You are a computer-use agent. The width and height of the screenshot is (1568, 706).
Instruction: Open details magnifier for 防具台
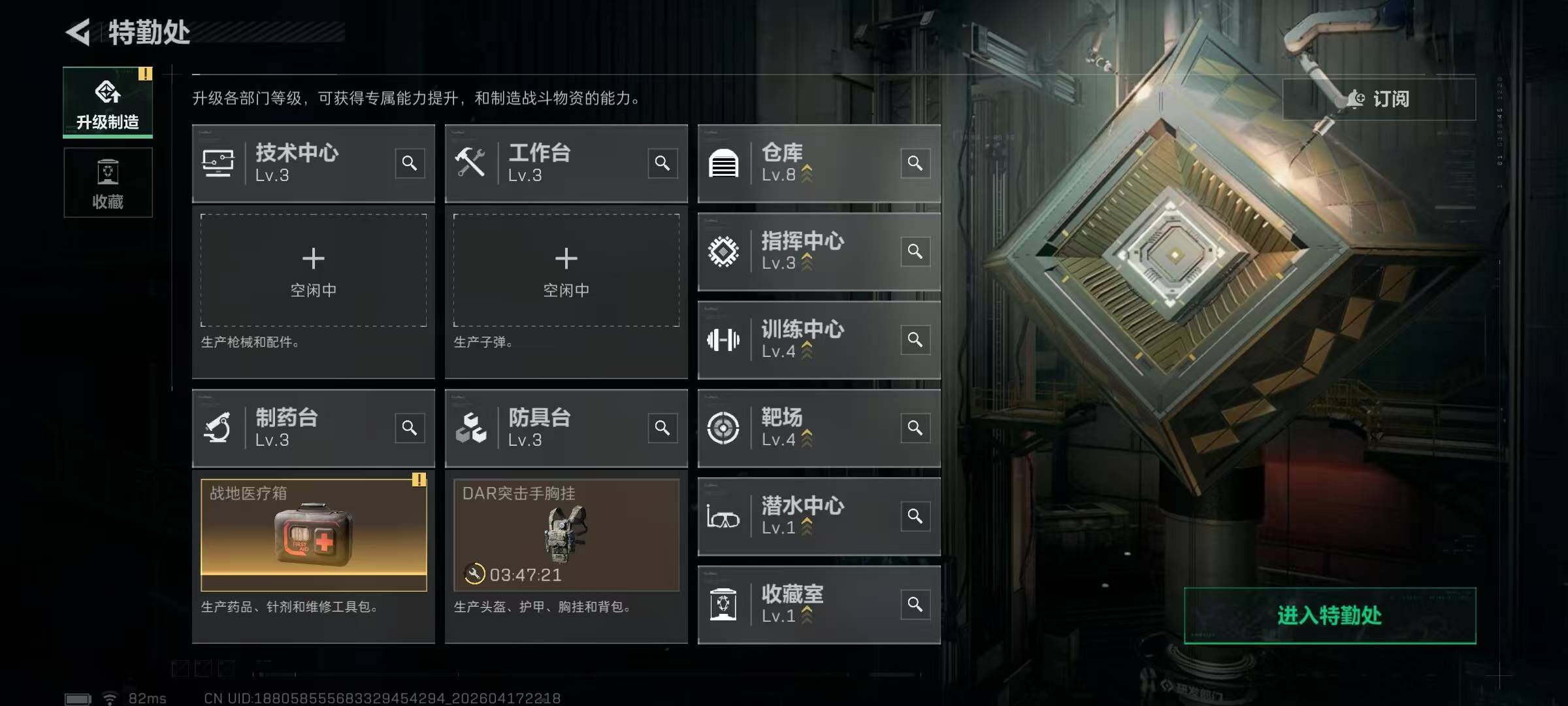662,428
